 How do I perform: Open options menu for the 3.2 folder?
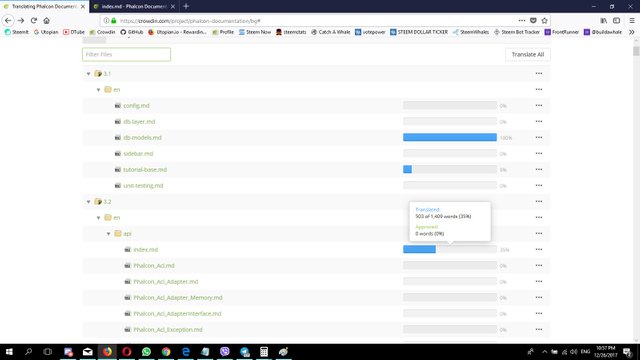click(x=539, y=201)
